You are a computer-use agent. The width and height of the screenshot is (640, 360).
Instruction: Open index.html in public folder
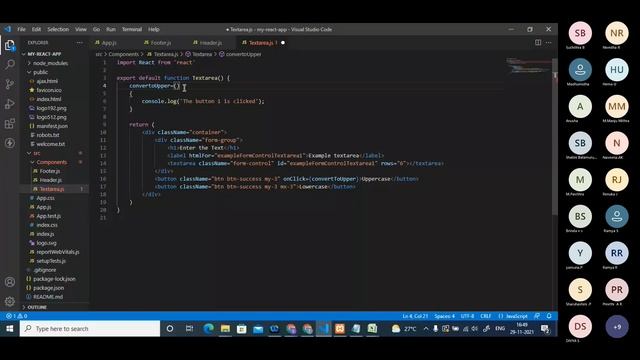pyautogui.click(x=49, y=99)
